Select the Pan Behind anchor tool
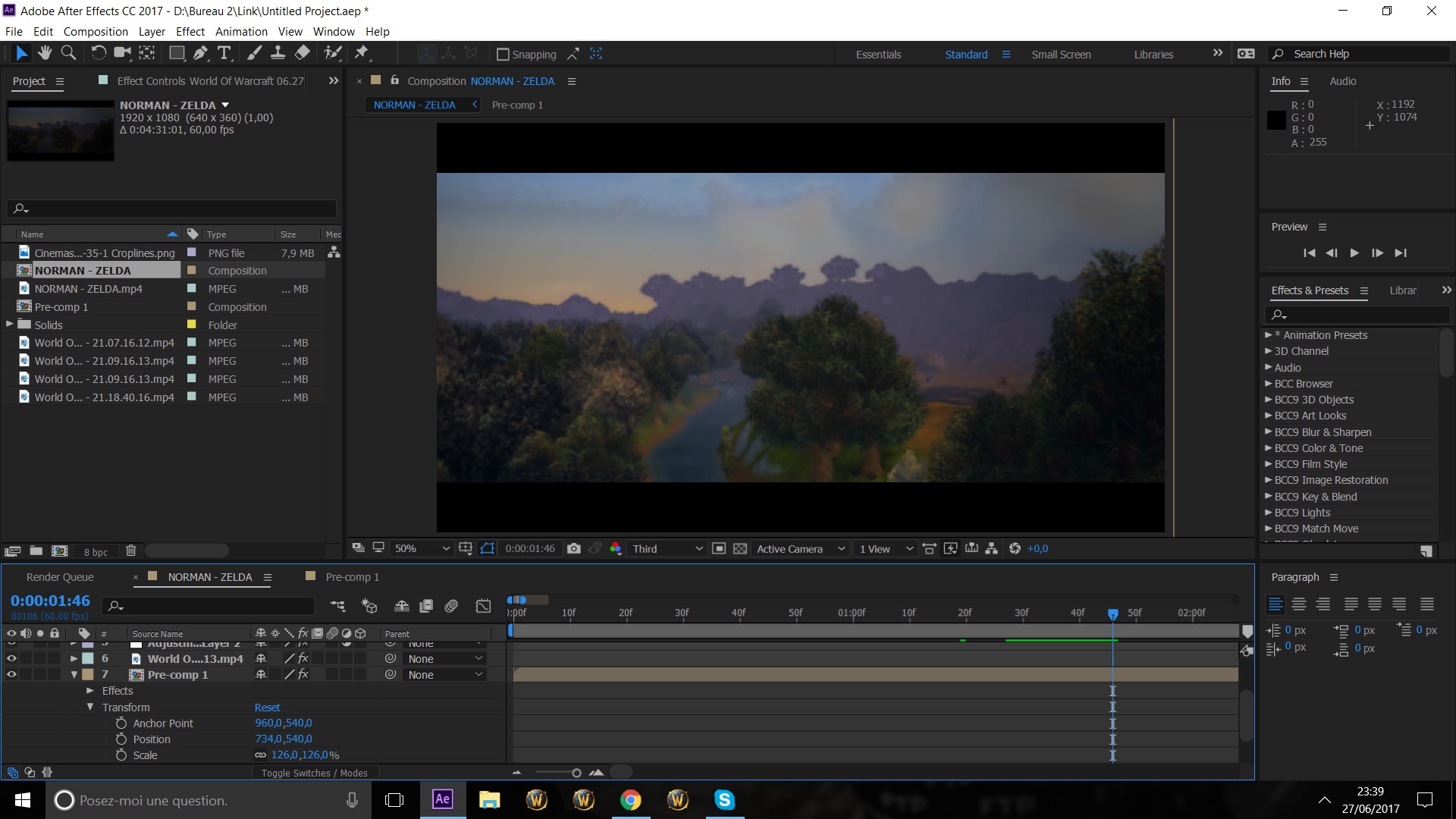This screenshot has width=1456, height=819. point(147,53)
